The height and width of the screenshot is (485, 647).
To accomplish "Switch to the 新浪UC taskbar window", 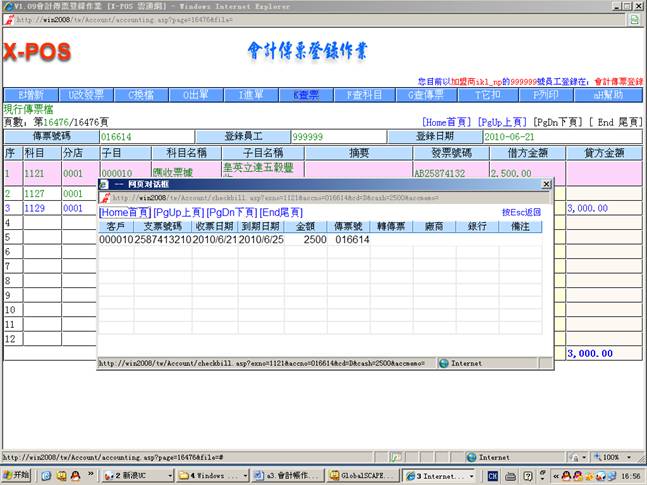I will (x=138, y=476).
